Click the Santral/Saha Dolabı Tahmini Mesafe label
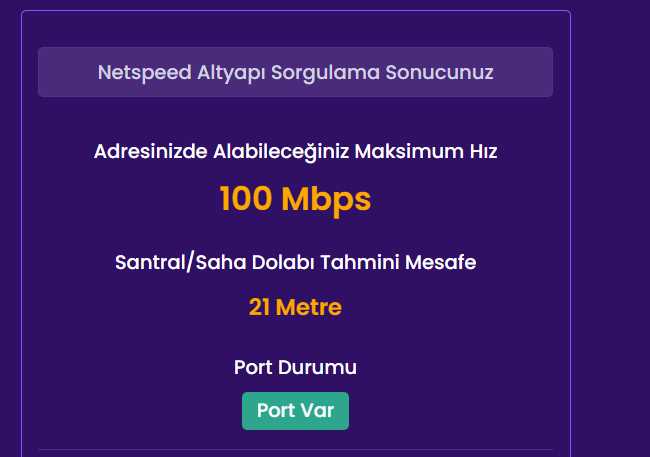 [295, 263]
